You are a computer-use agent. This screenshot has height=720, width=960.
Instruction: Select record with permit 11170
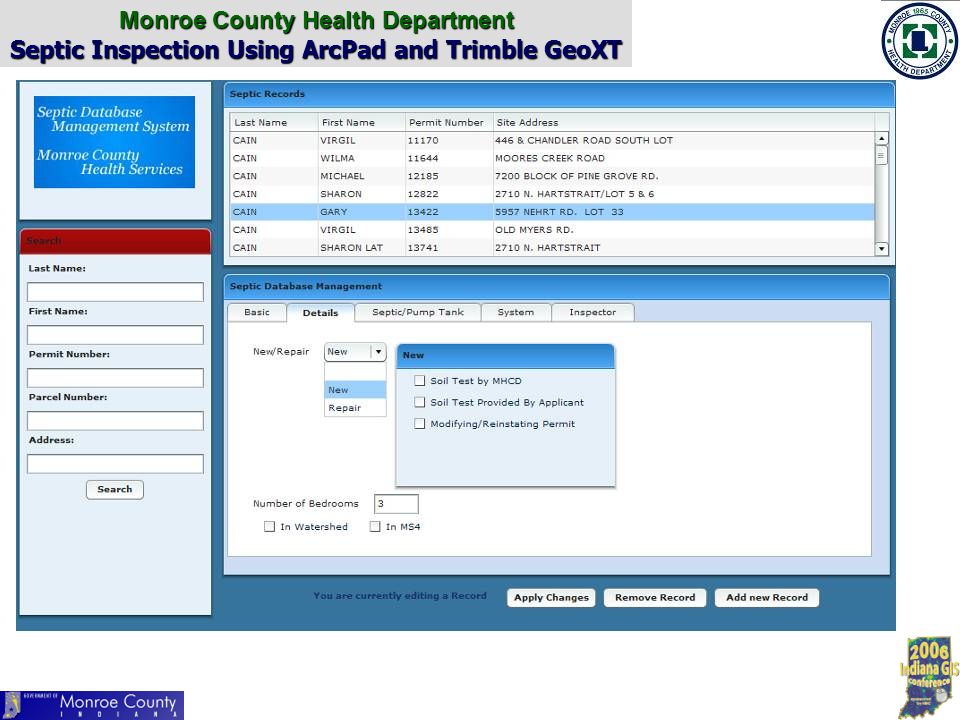tap(552, 140)
